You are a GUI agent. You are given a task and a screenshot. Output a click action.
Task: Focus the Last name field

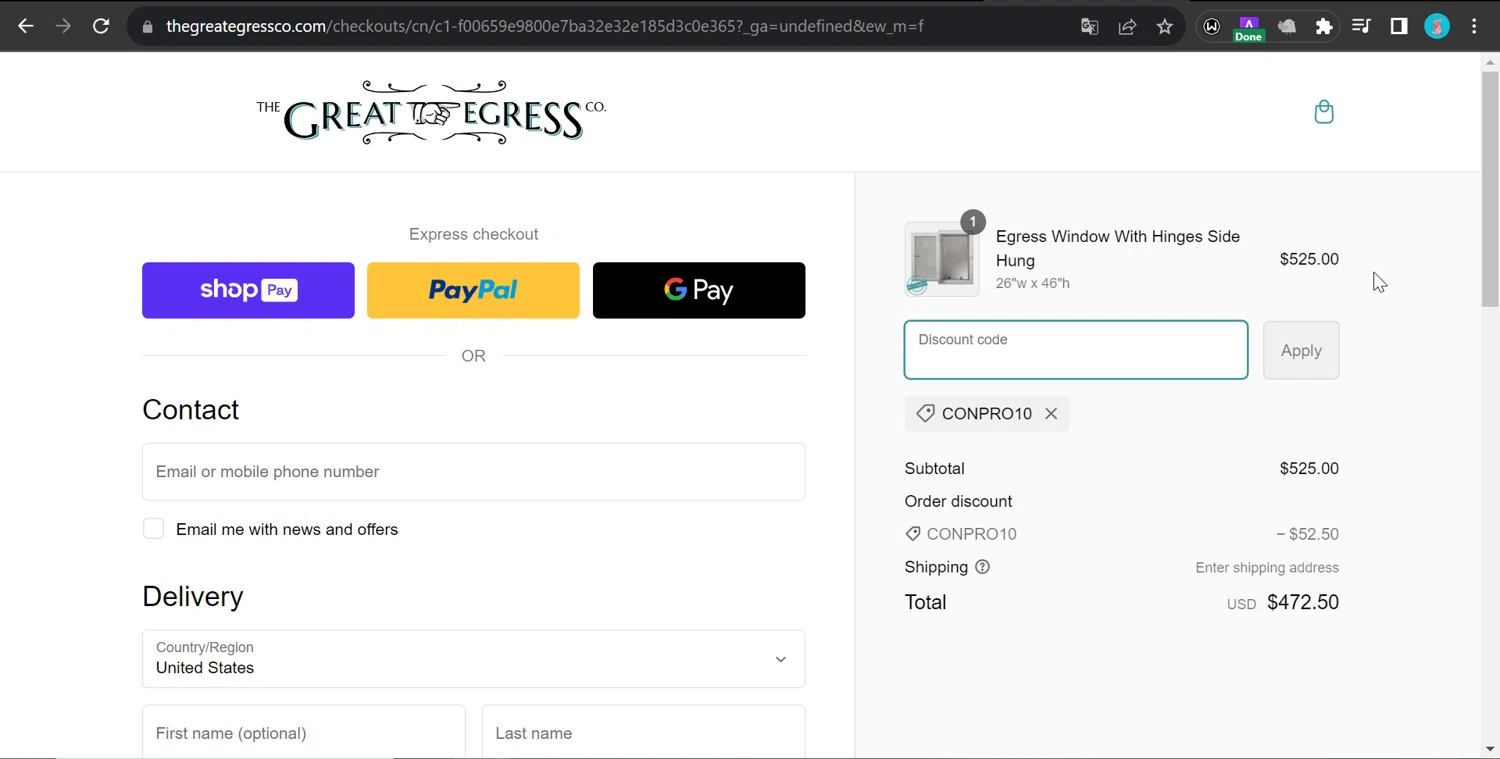pyautogui.click(x=644, y=732)
